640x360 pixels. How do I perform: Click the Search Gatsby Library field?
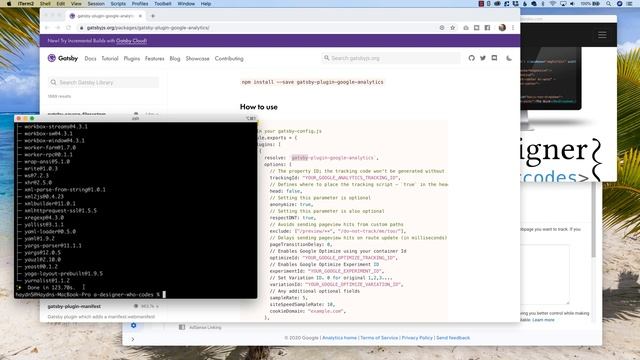click(103, 82)
